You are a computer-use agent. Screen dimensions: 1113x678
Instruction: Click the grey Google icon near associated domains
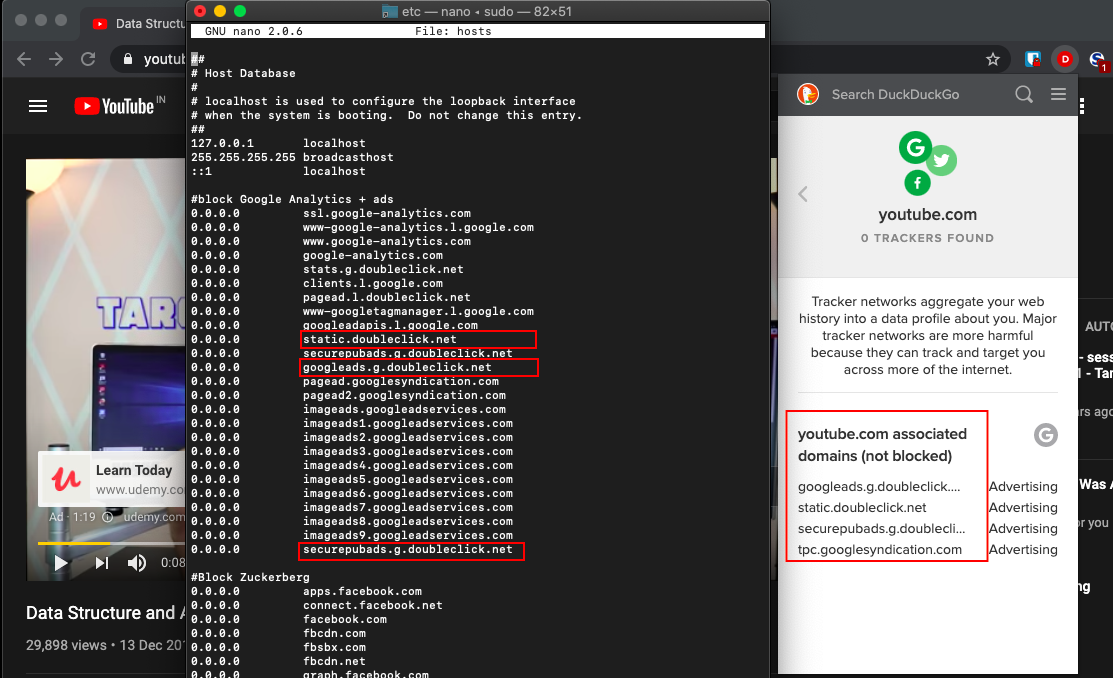click(1046, 435)
